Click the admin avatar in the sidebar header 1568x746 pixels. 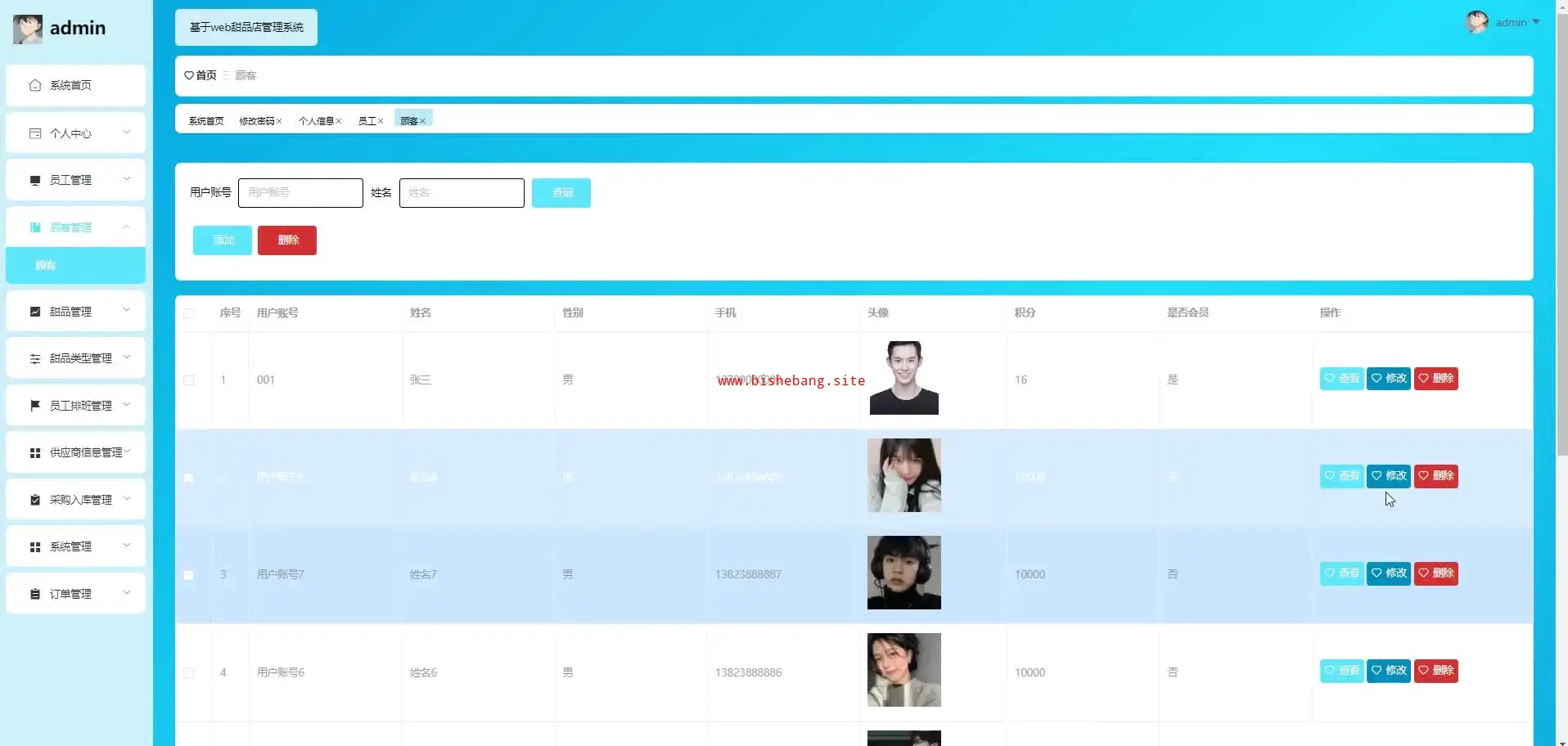coord(28,29)
